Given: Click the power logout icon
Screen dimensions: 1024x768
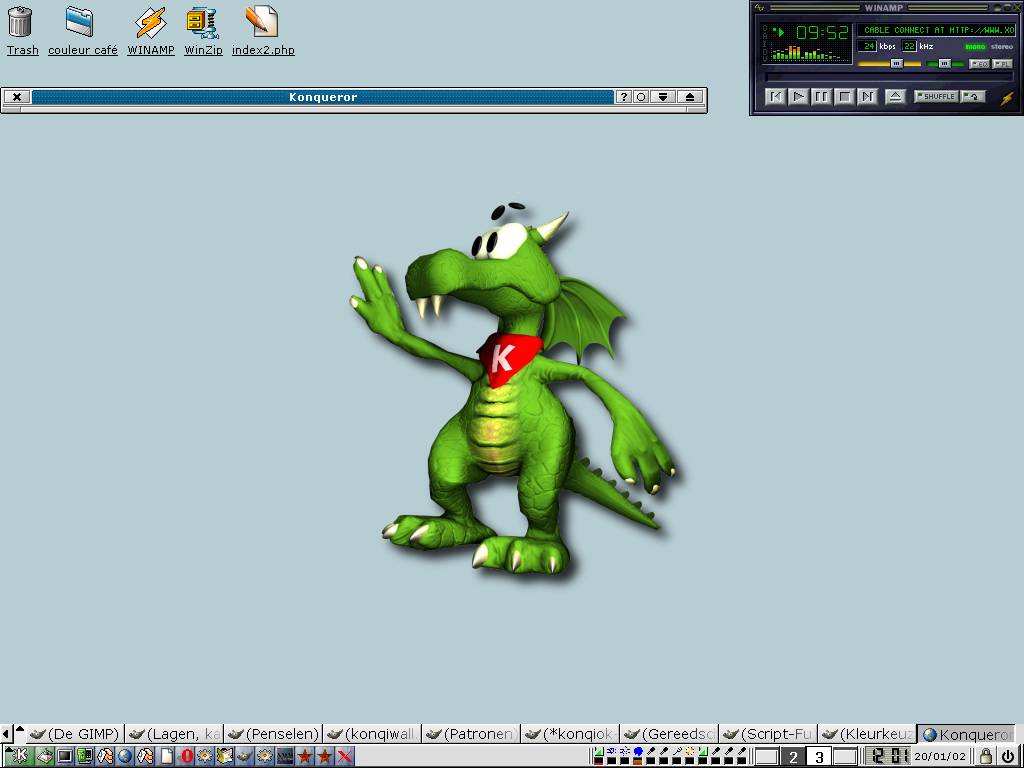Looking at the screenshot, I should (1008, 756).
